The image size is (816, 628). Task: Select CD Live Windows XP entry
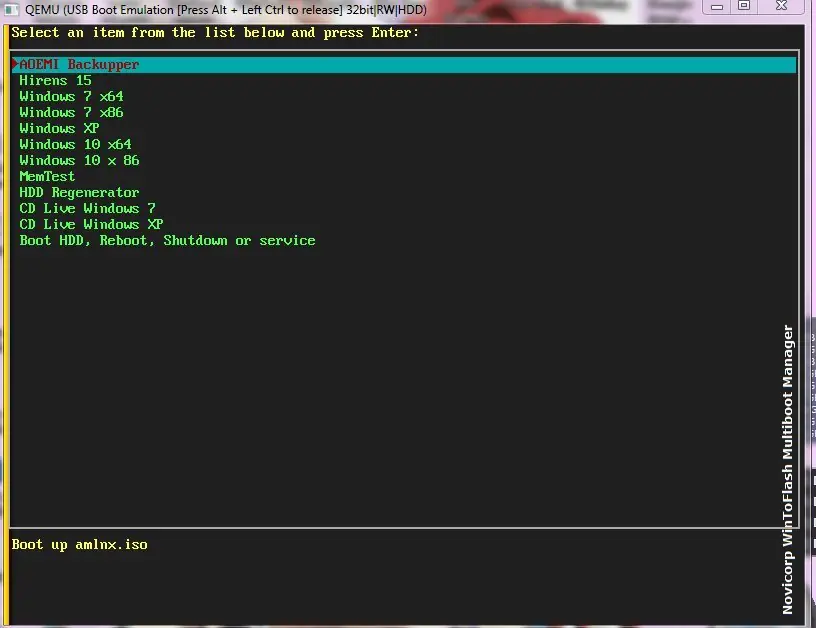pyautogui.click(x=91, y=224)
